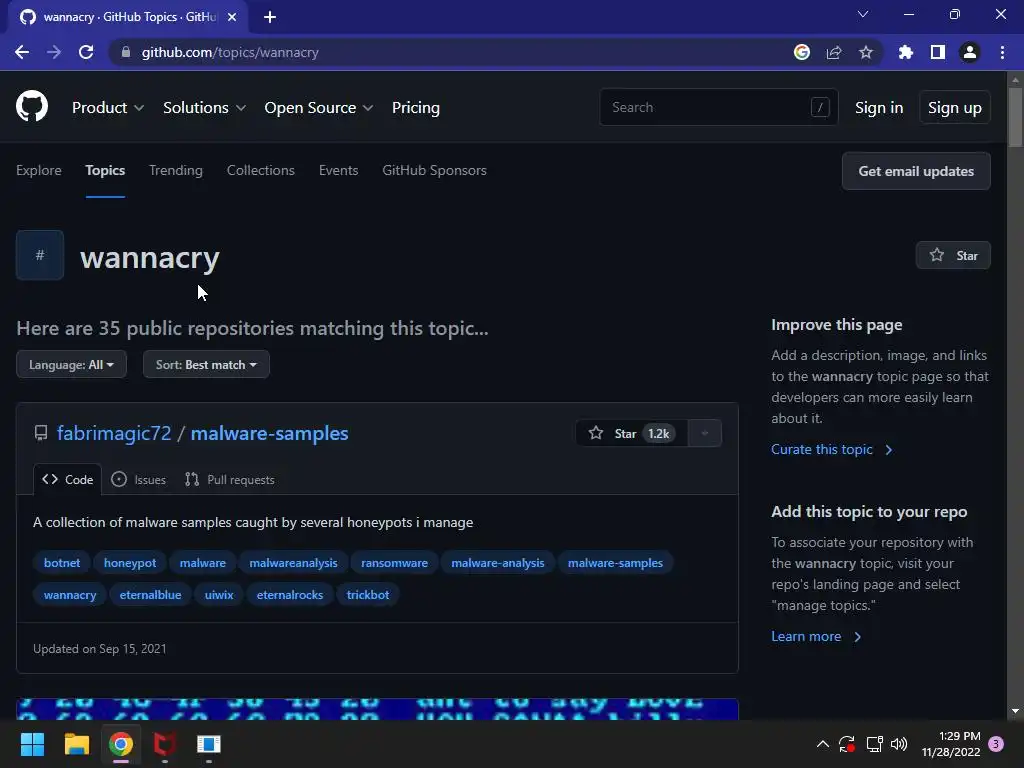This screenshot has width=1024, height=768.
Task: Click the sync update tray icon
Action: (847, 744)
